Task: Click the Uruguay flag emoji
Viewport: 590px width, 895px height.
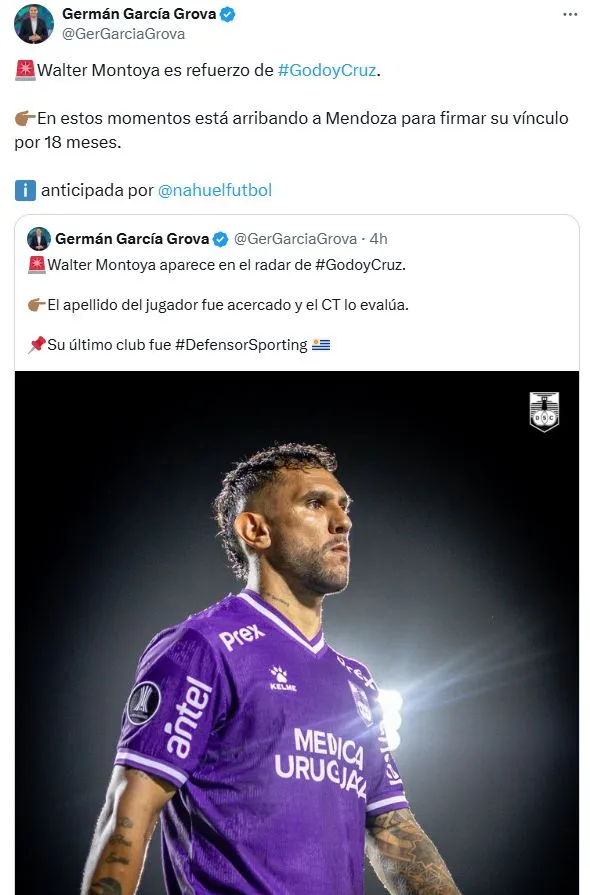Action: (x=321, y=345)
